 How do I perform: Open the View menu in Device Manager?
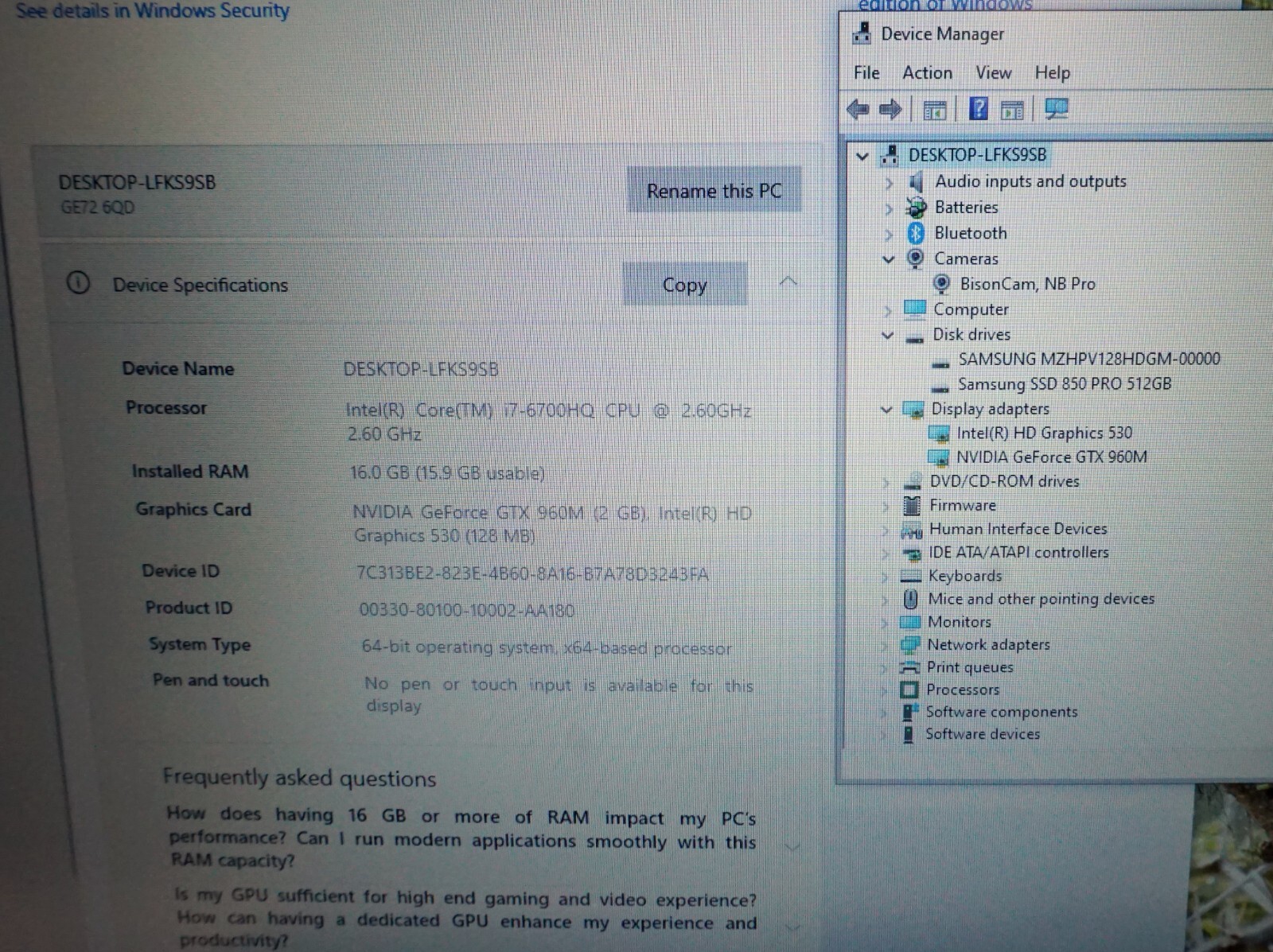point(994,73)
